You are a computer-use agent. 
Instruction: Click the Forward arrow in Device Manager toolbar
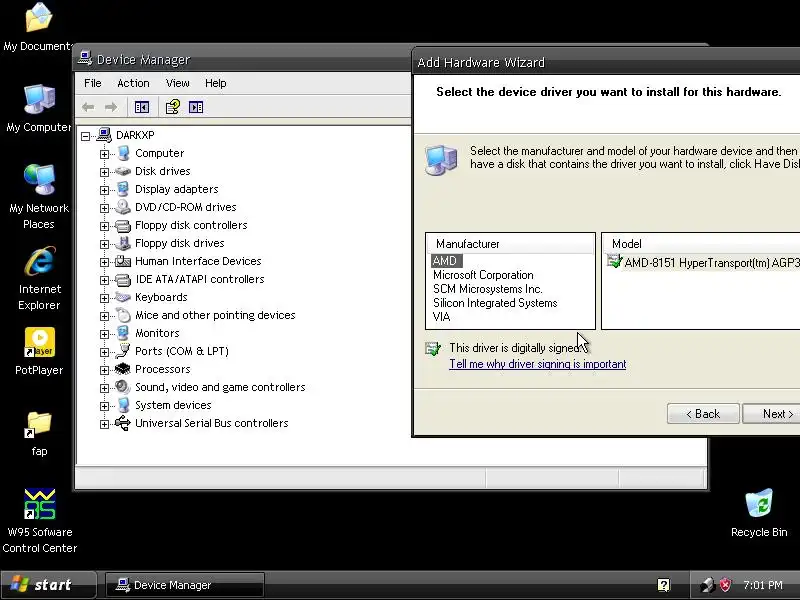[111, 107]
